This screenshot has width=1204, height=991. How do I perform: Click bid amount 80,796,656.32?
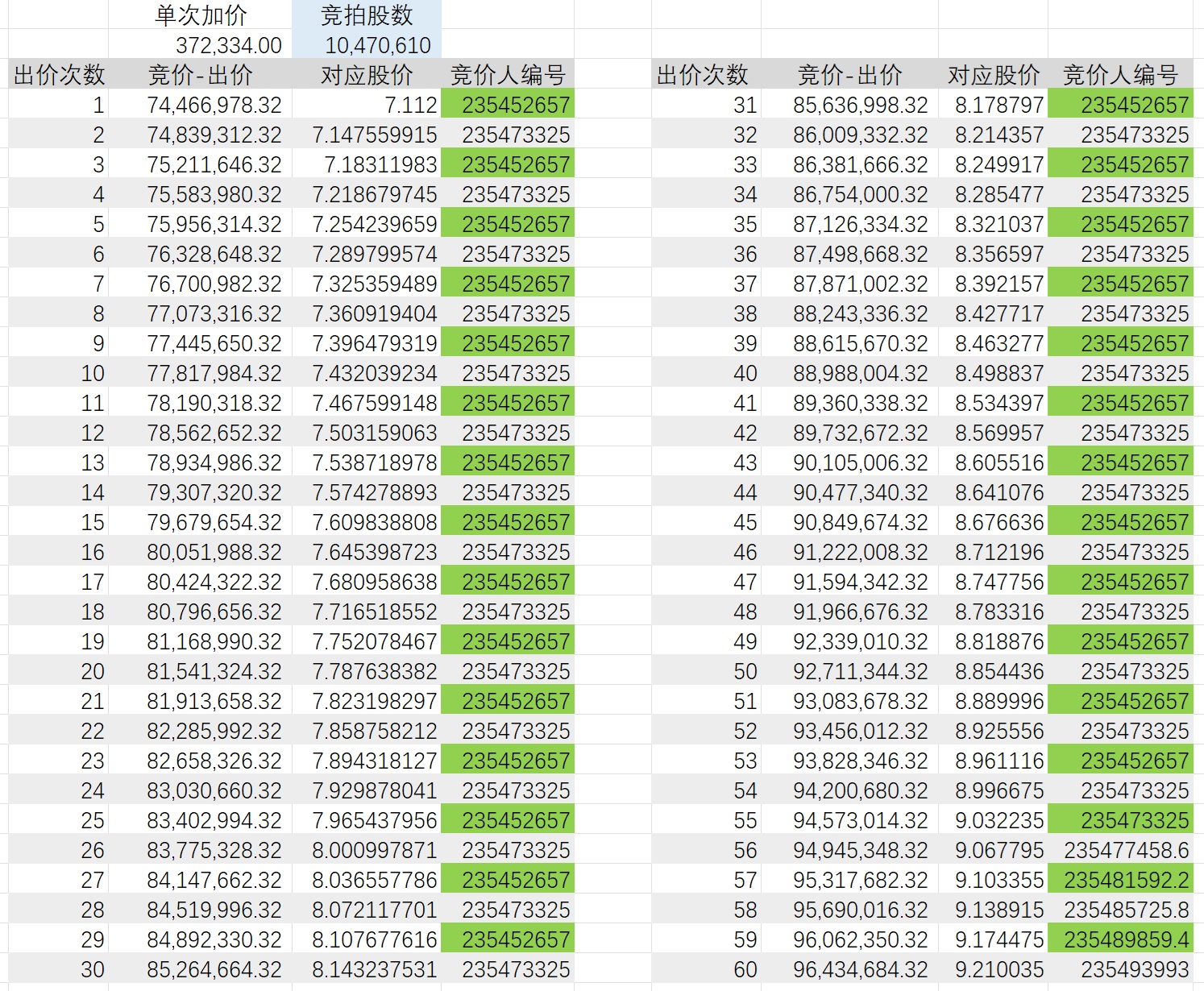200,612
